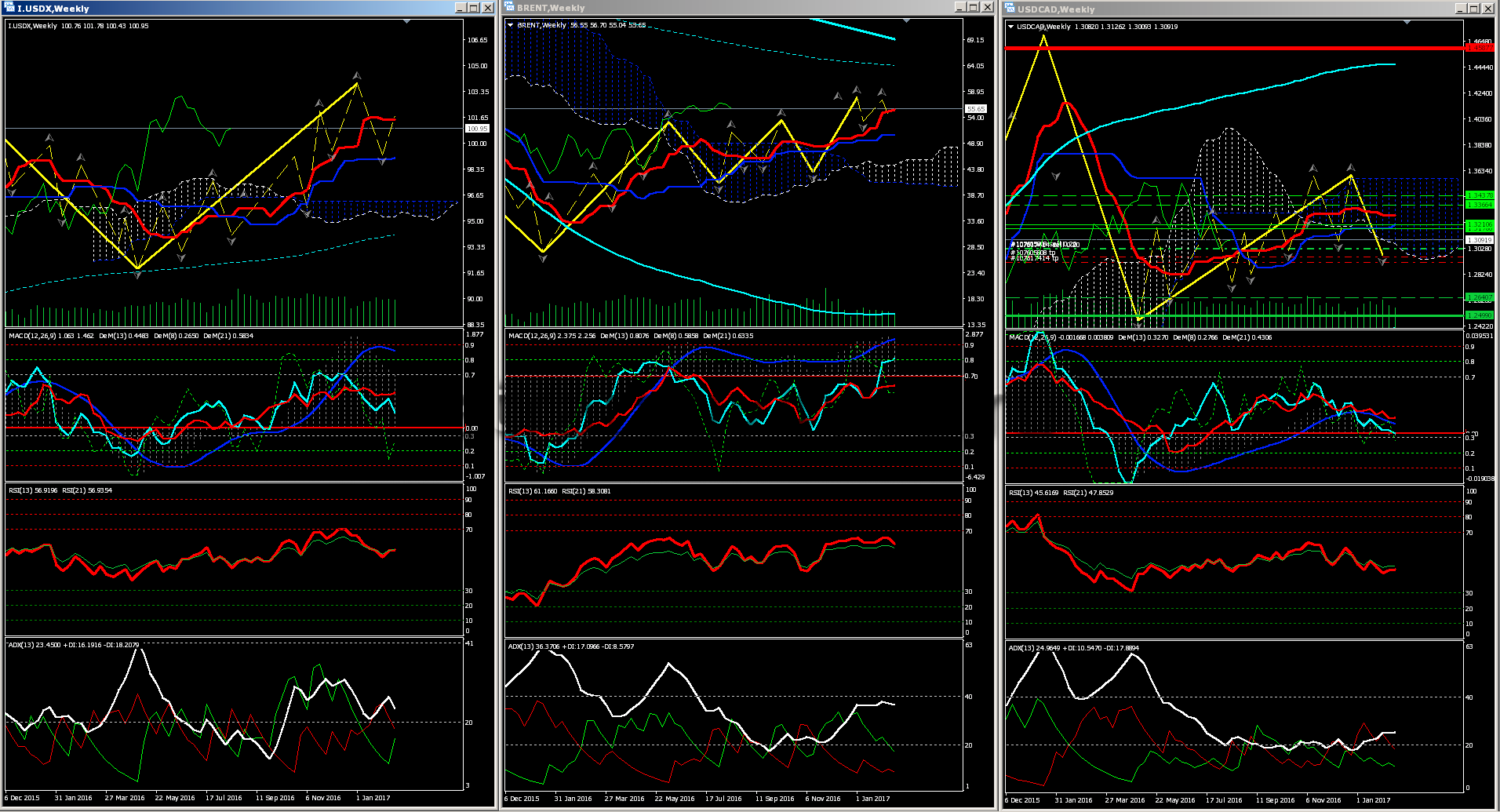Select the 55.65 price label on BRENT

[x=976, y=109]
